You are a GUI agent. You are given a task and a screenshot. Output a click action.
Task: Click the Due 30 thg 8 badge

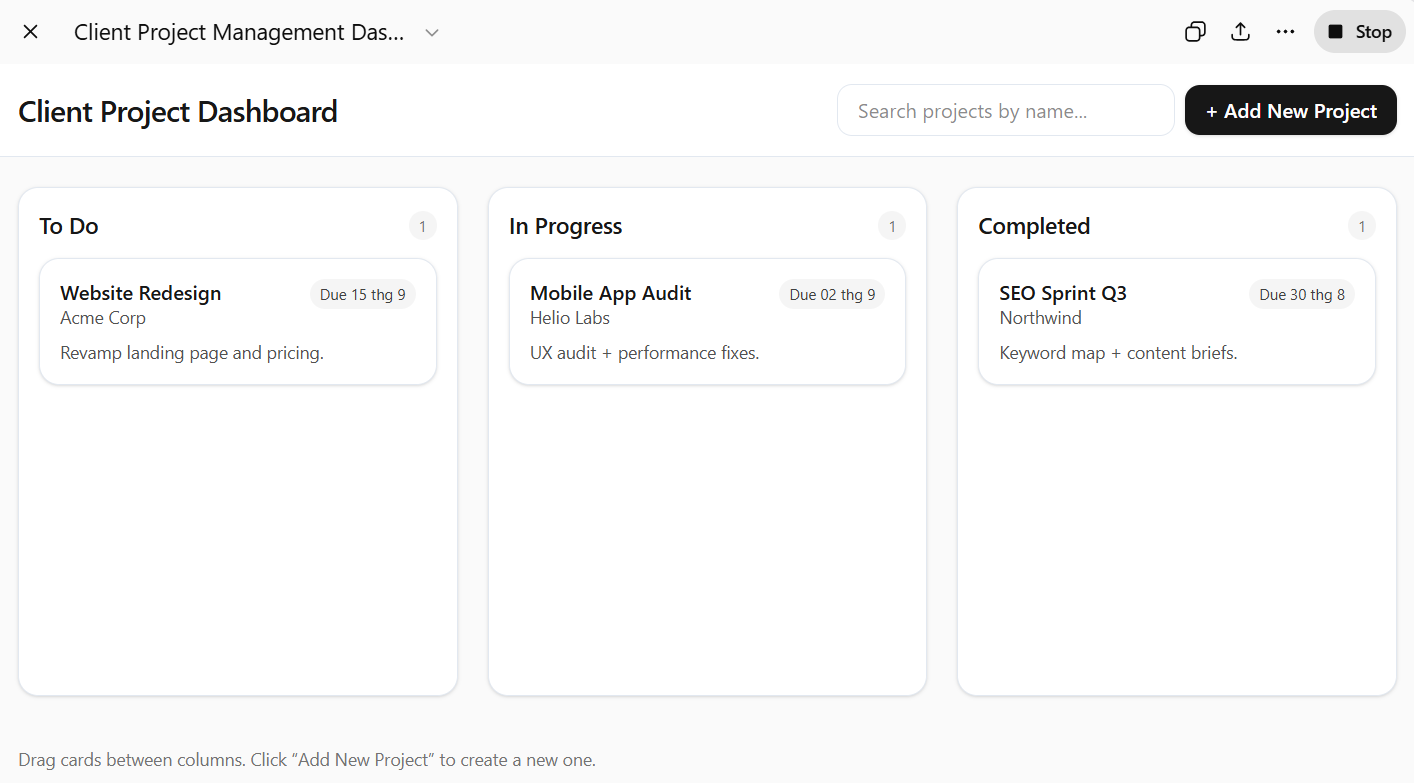click(1302, 295)
